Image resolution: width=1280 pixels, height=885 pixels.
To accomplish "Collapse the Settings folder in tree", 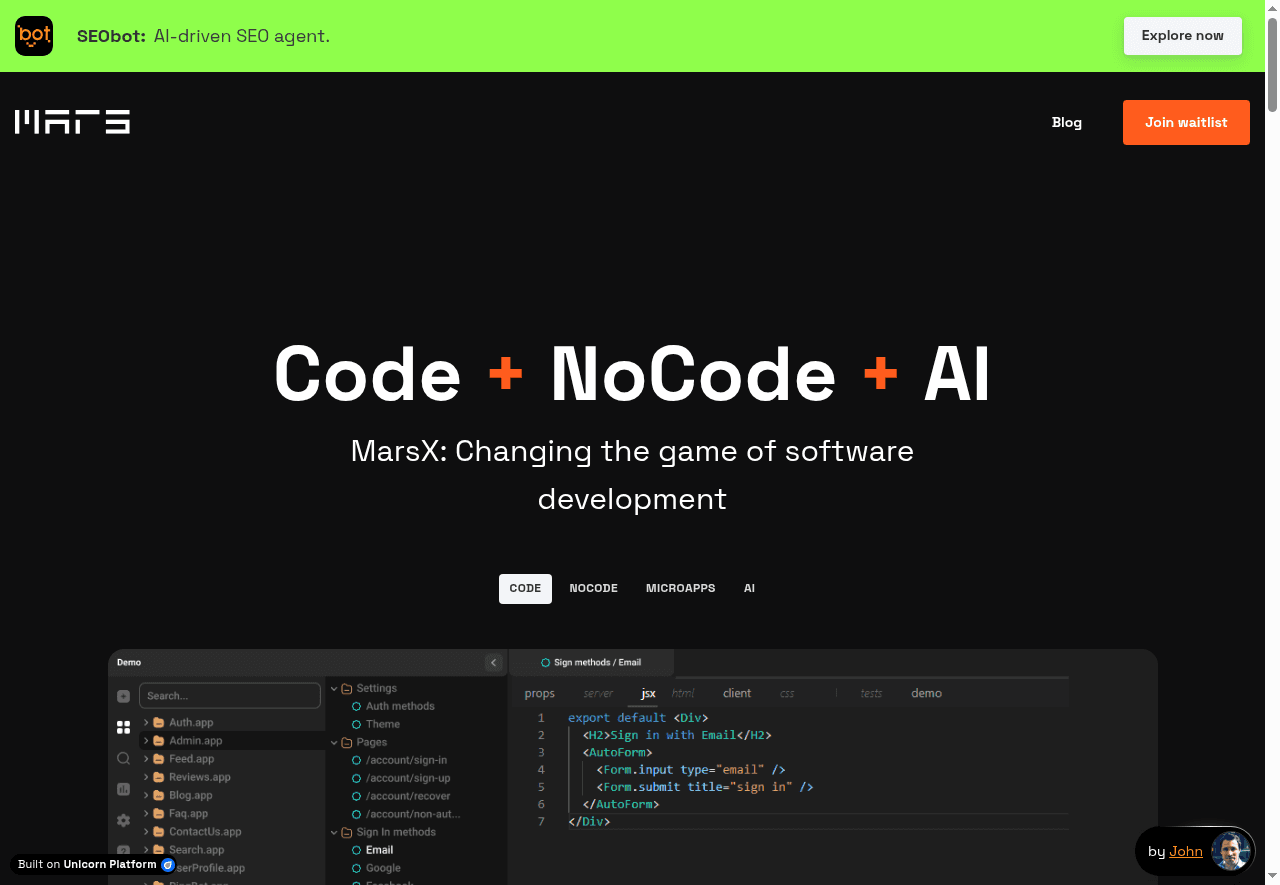I will pos(335,688).
